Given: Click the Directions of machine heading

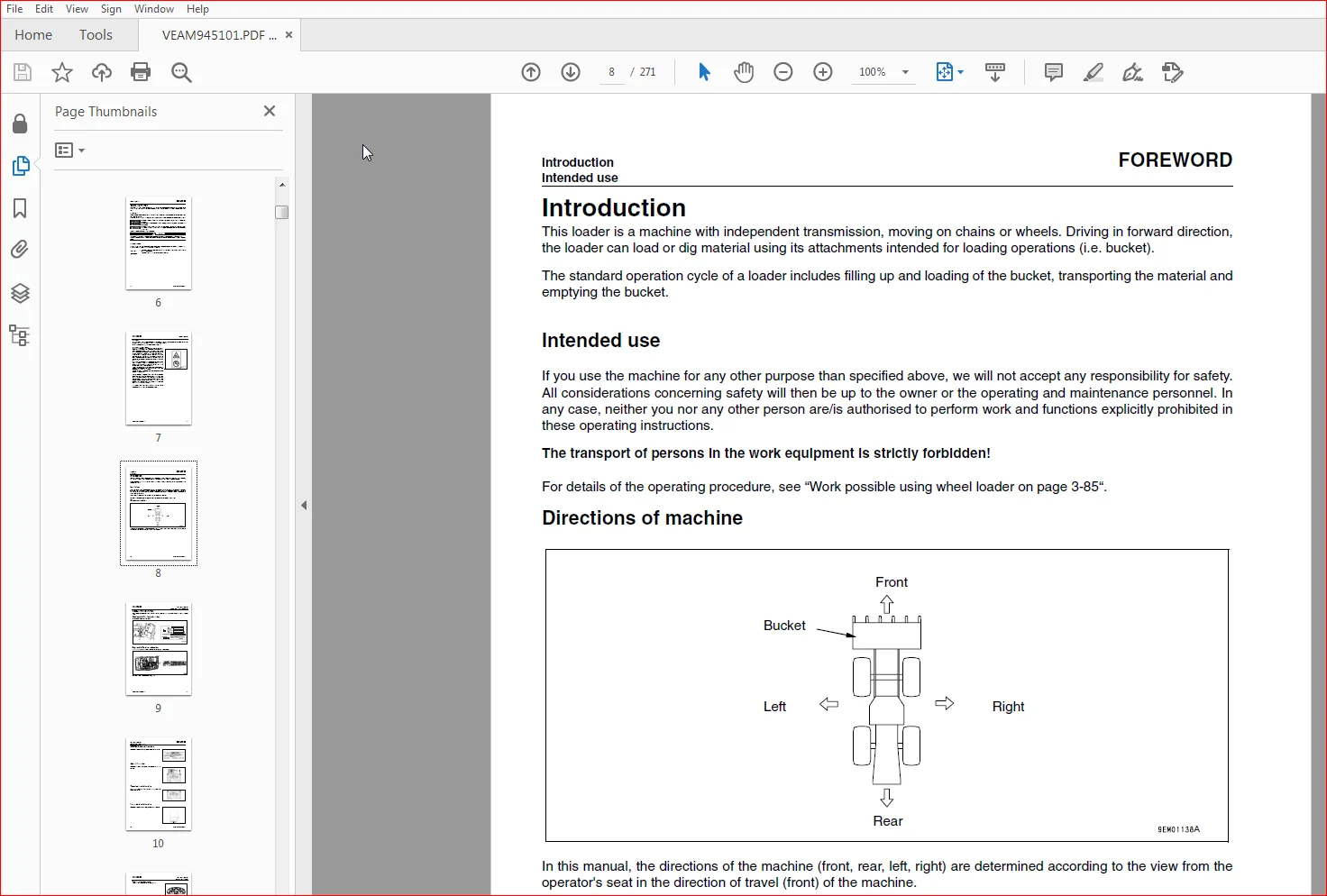Looking at the screenshot, I should [642, 518].
